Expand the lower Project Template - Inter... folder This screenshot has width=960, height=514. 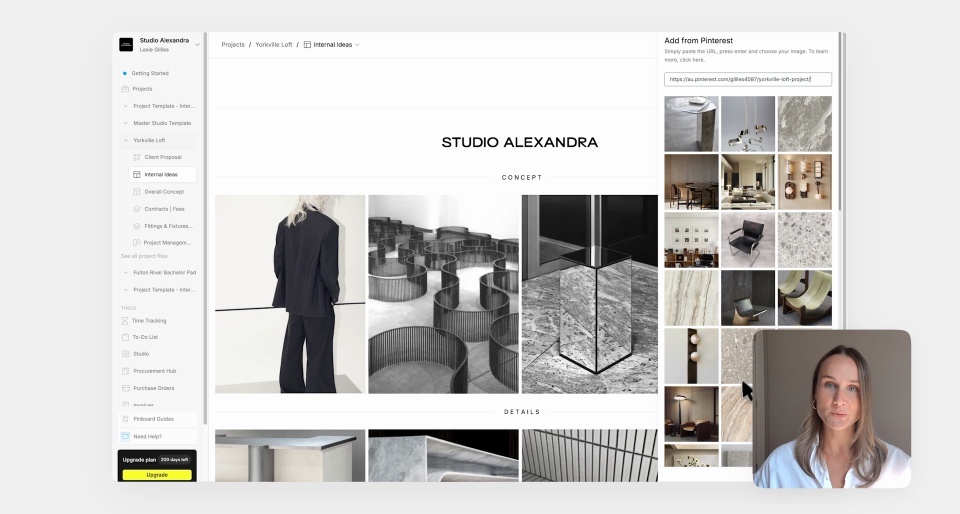126,289
